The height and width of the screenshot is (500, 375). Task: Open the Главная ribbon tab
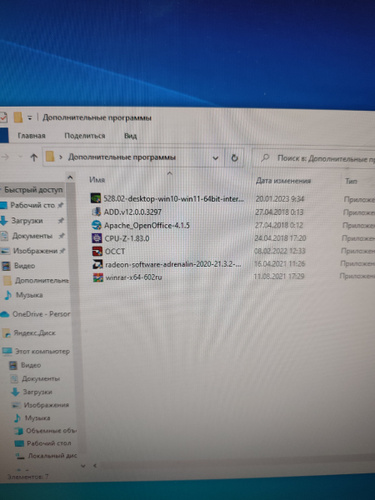pyautogui.click(x=31, y=136)
